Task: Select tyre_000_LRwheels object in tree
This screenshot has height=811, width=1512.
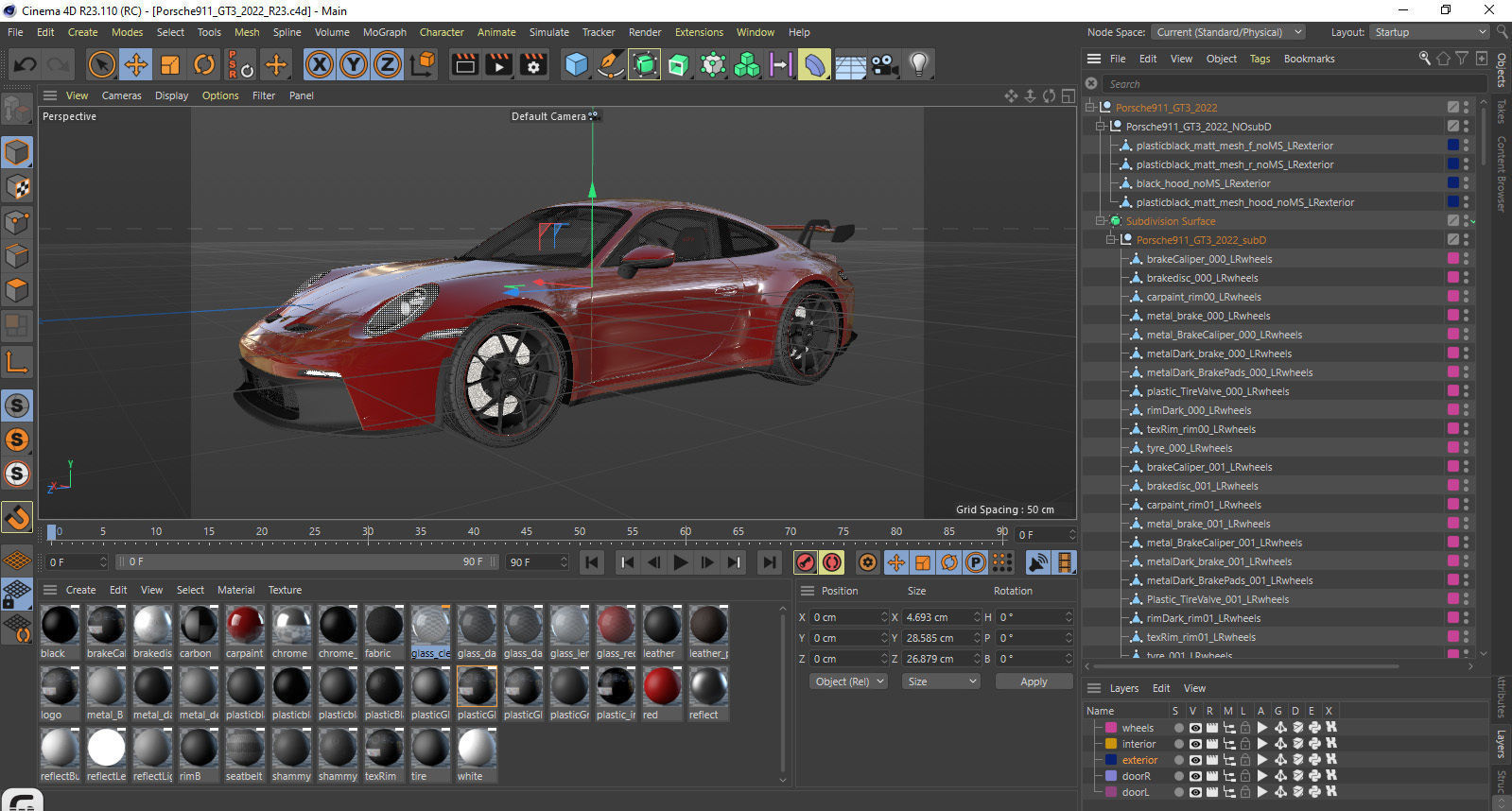Action: pyautogui.click(x=1190, y=448)
